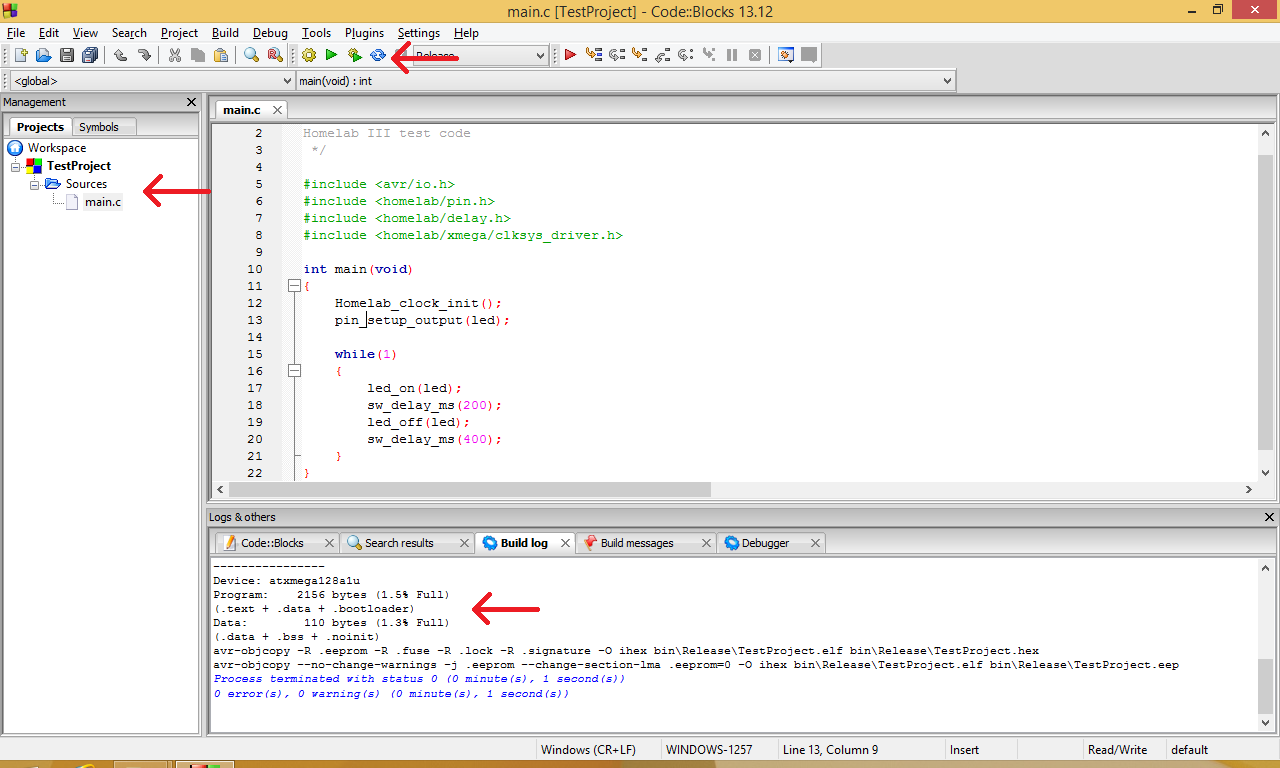The width and height of the screenshot is (1280, 768).
Task: Click the Rebuild icon
Action: (x=377, y=55)
